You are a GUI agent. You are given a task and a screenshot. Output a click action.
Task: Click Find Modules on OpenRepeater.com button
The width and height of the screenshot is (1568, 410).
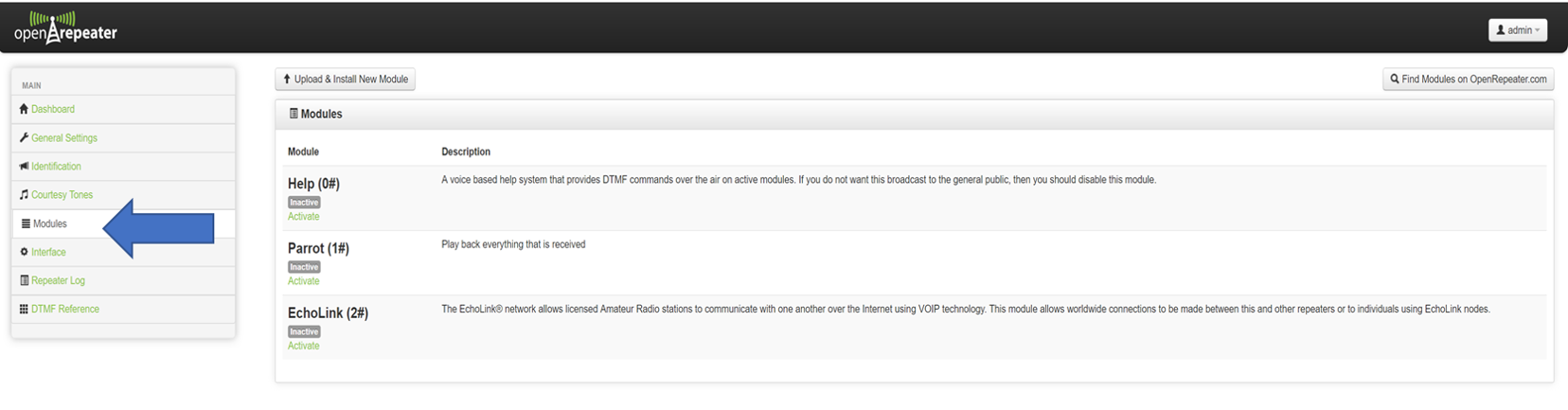1468,80
